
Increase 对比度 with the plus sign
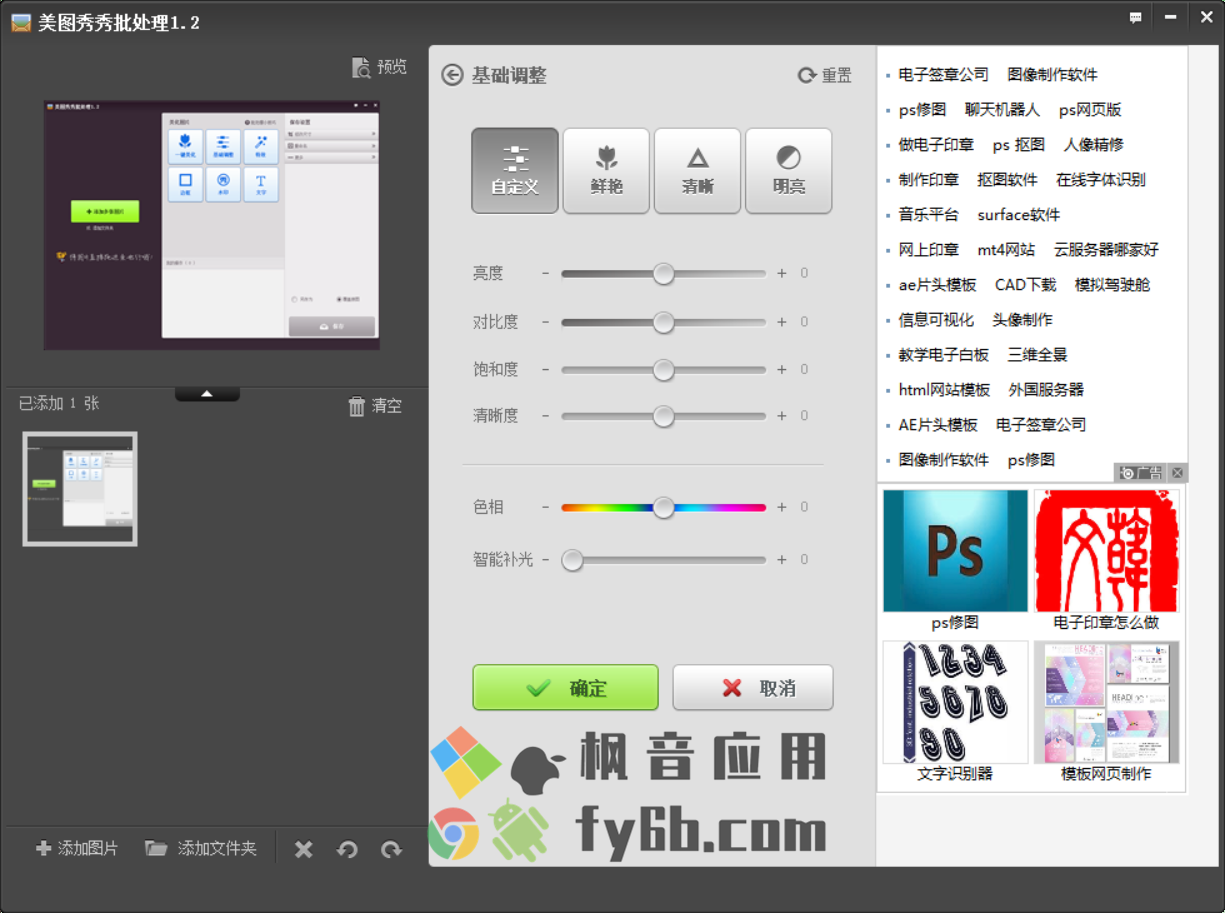point(782,322)
